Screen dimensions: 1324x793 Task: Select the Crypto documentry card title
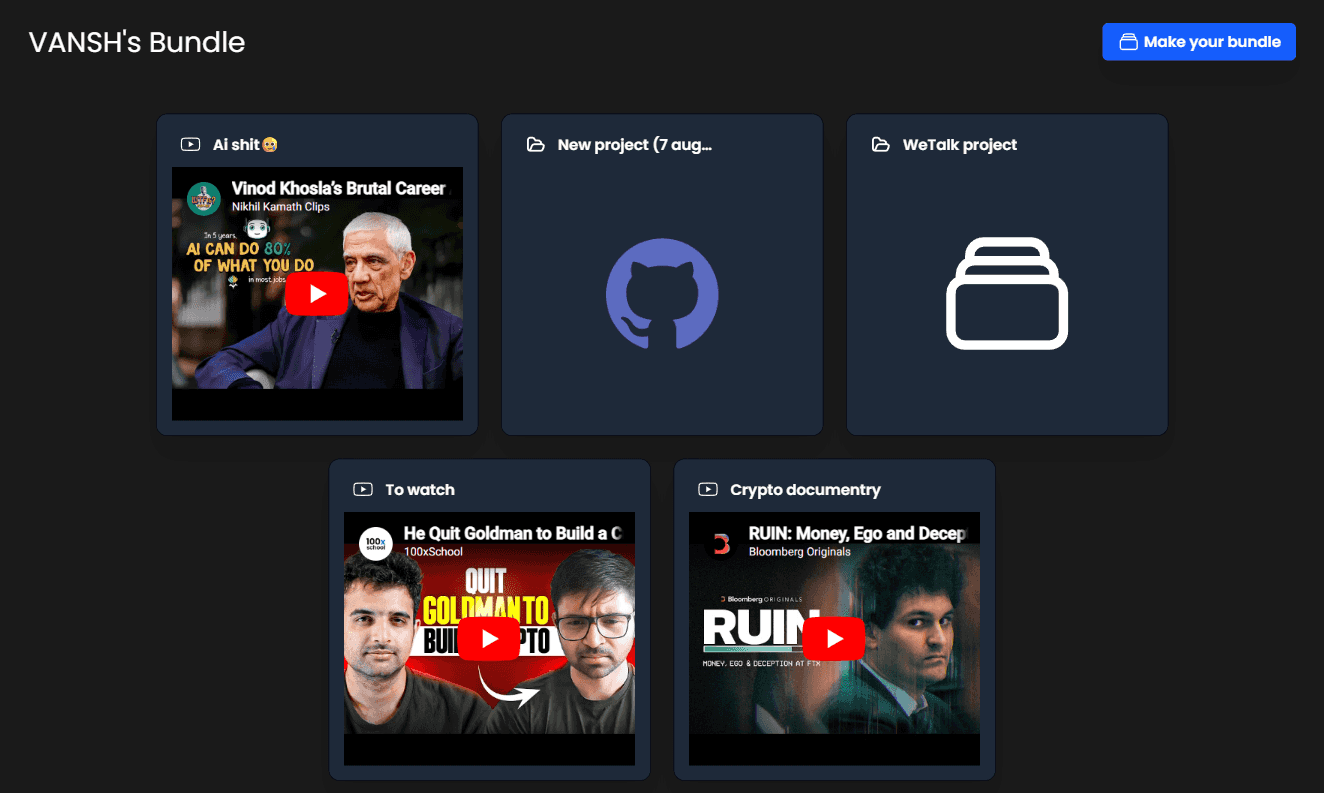pos(806,490)
